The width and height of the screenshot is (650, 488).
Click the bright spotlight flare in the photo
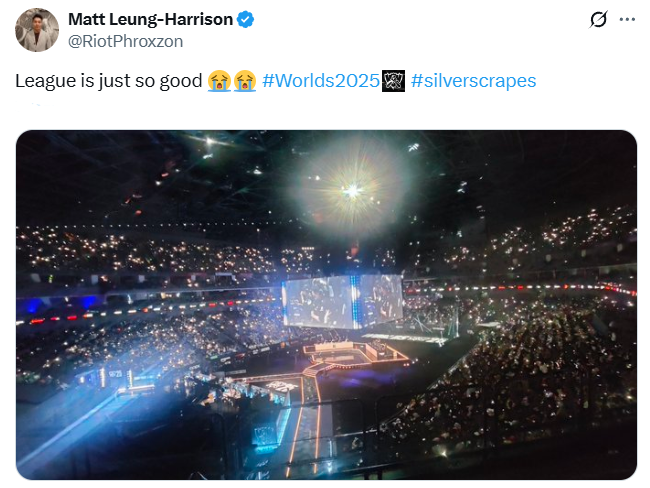[352, 189]
